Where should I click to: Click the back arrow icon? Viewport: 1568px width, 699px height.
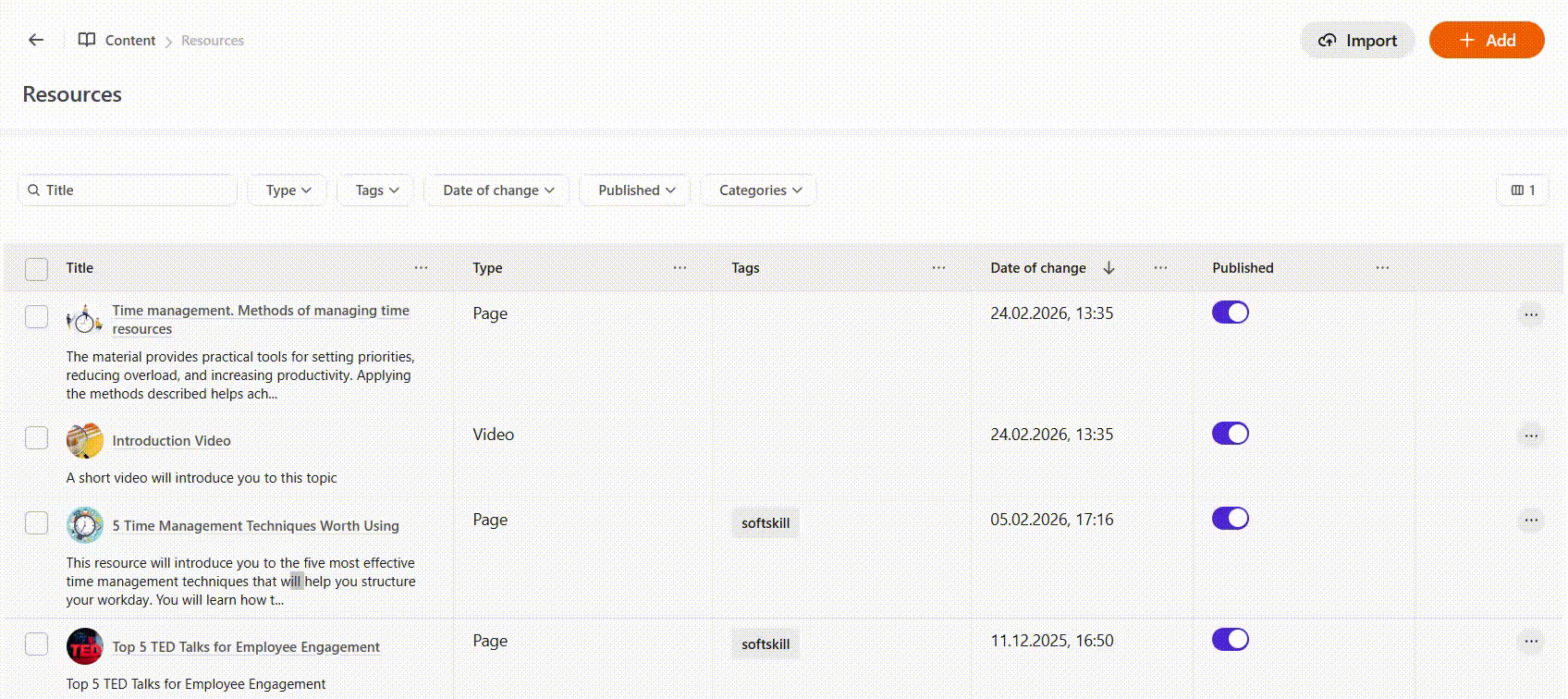[36, 40]
